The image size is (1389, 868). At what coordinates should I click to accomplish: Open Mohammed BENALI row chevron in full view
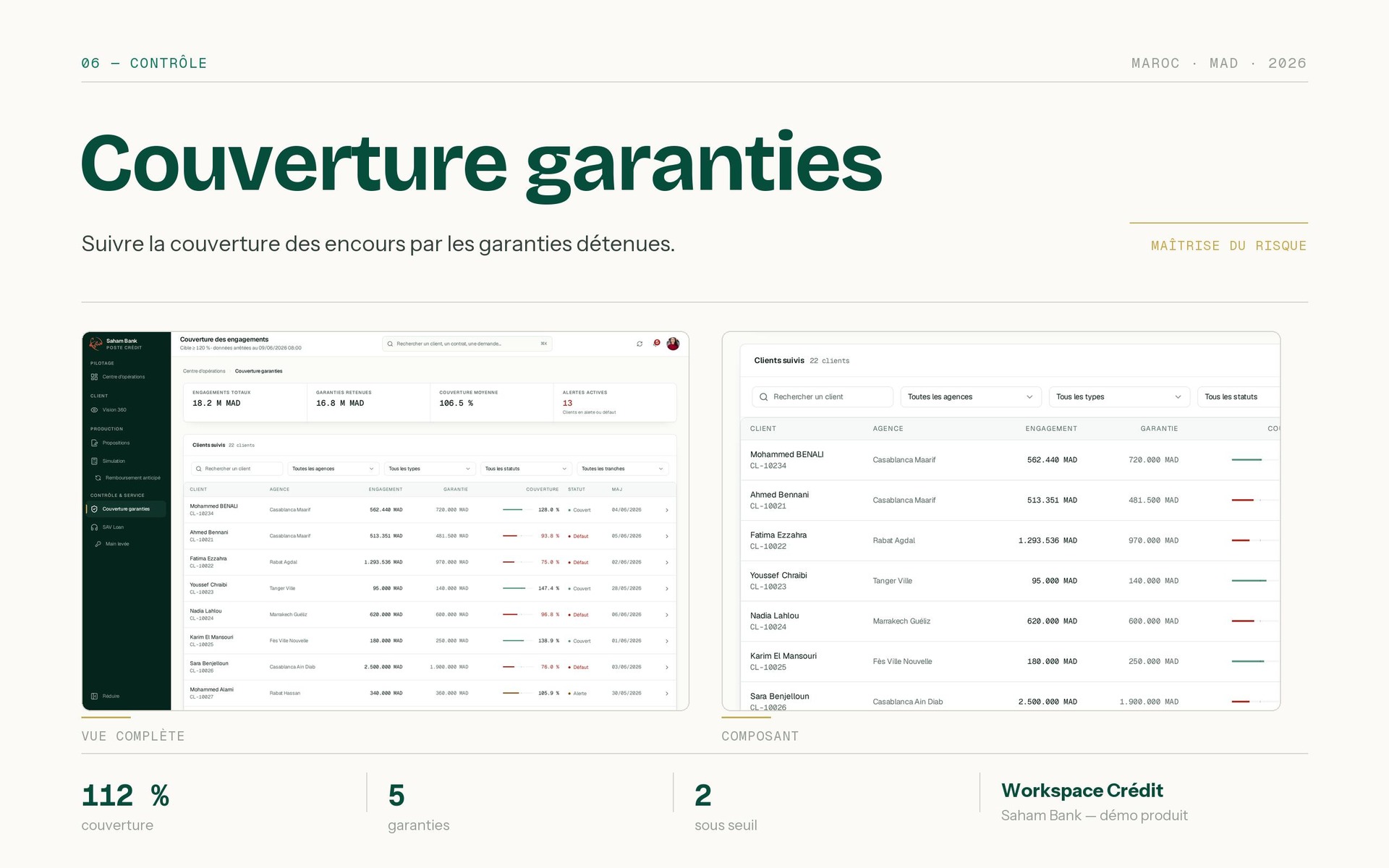point(666,510)
